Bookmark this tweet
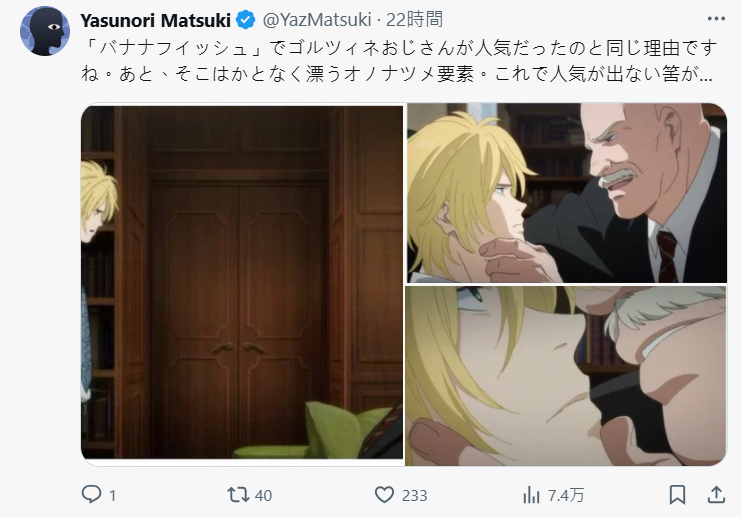741x517 pixels. click(677, 495)
